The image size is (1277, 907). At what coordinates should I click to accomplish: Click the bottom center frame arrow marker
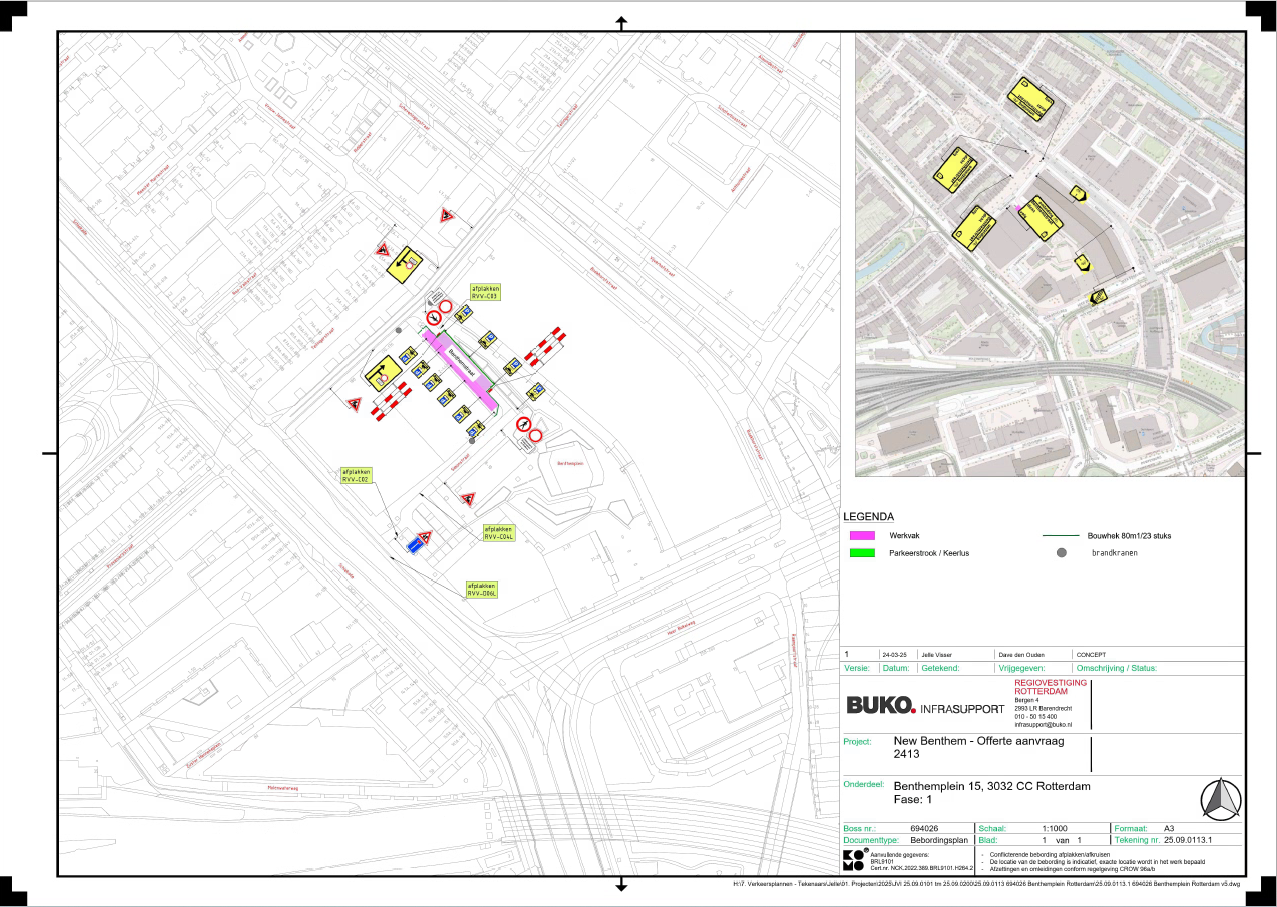[x=621, y=884]
